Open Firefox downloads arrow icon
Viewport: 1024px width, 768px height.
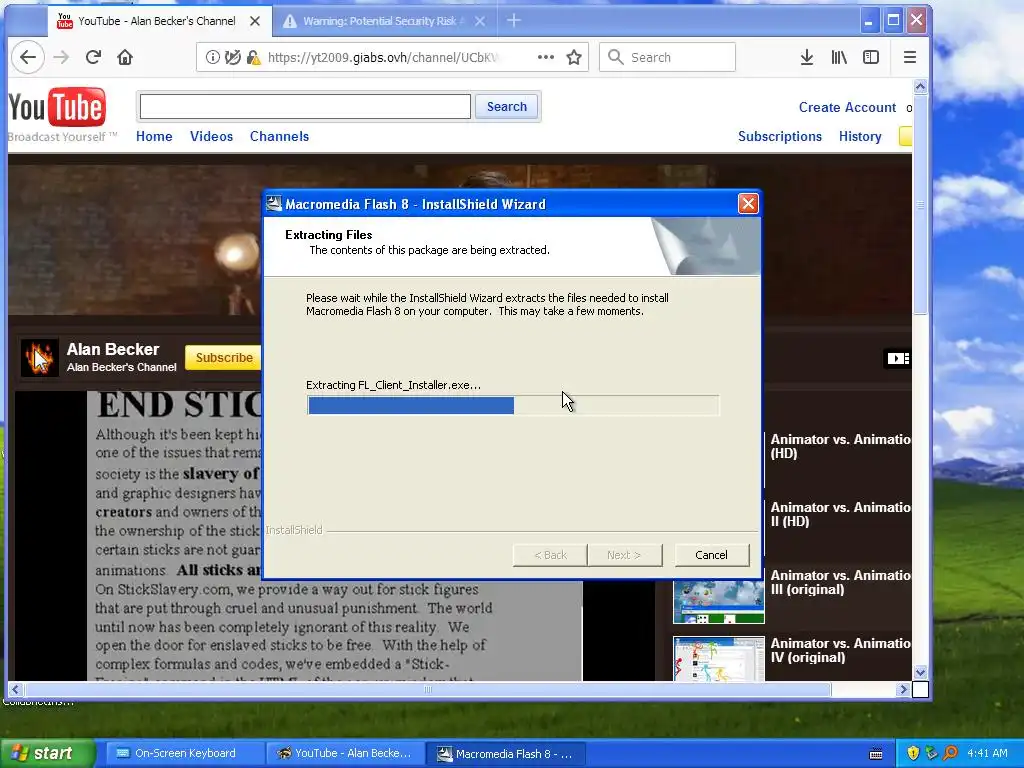point(807,57)
